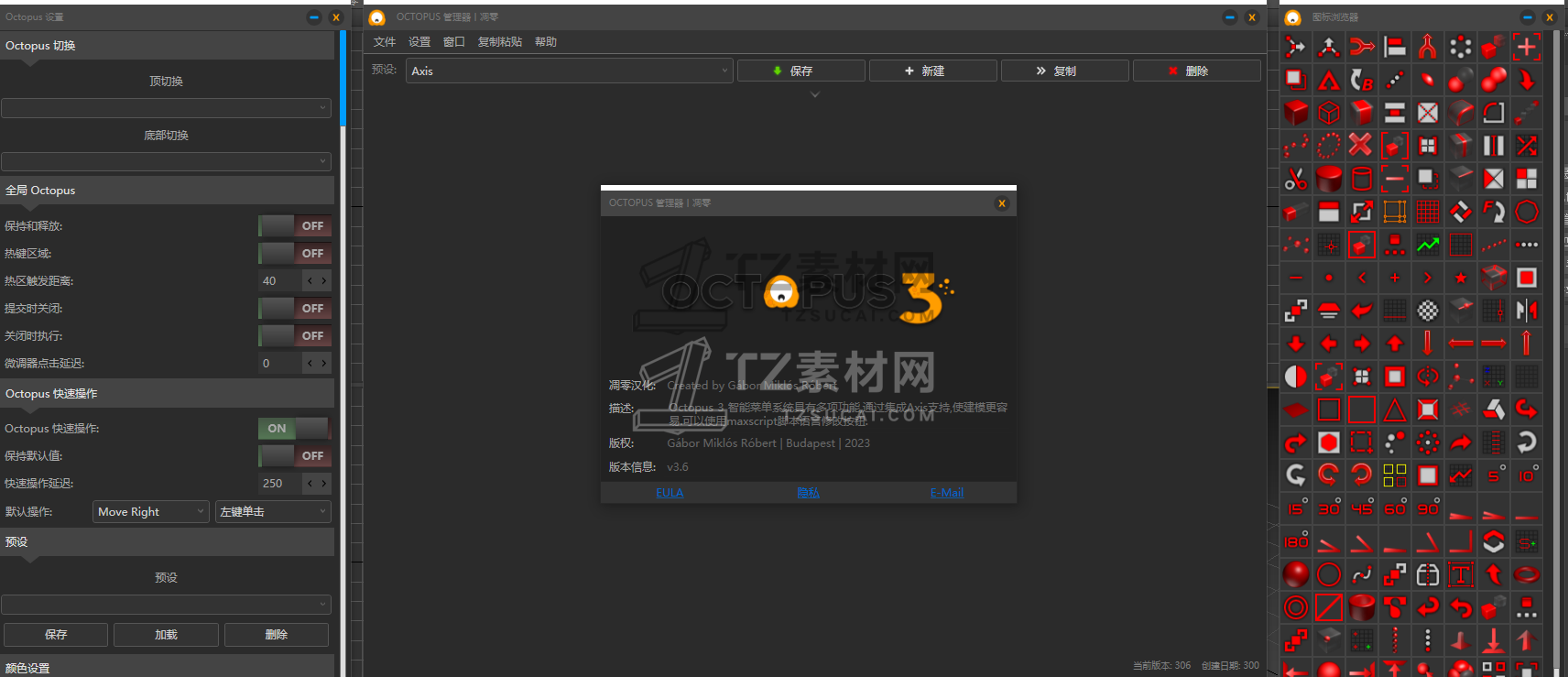Image resolution: width=1568 pixels, height=677 pixels.
Task: Click the 微调器点击延迟 value field
Action: pyautogui.click(x=279, y=364)
